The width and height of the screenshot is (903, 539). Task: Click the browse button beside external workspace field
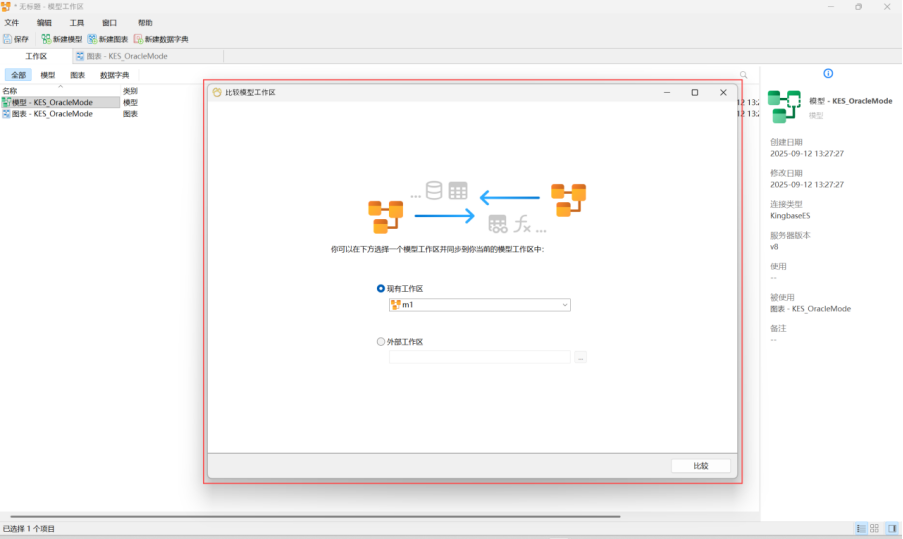[x=580, y=357]
